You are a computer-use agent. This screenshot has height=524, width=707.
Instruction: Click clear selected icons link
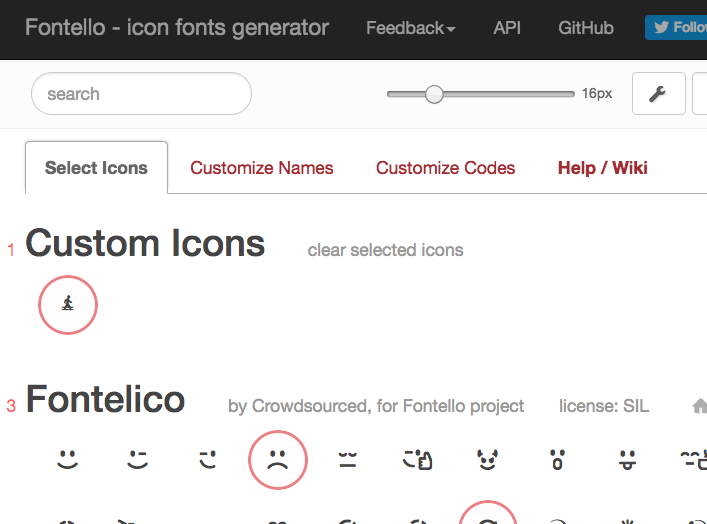click(x=385, y=250)
